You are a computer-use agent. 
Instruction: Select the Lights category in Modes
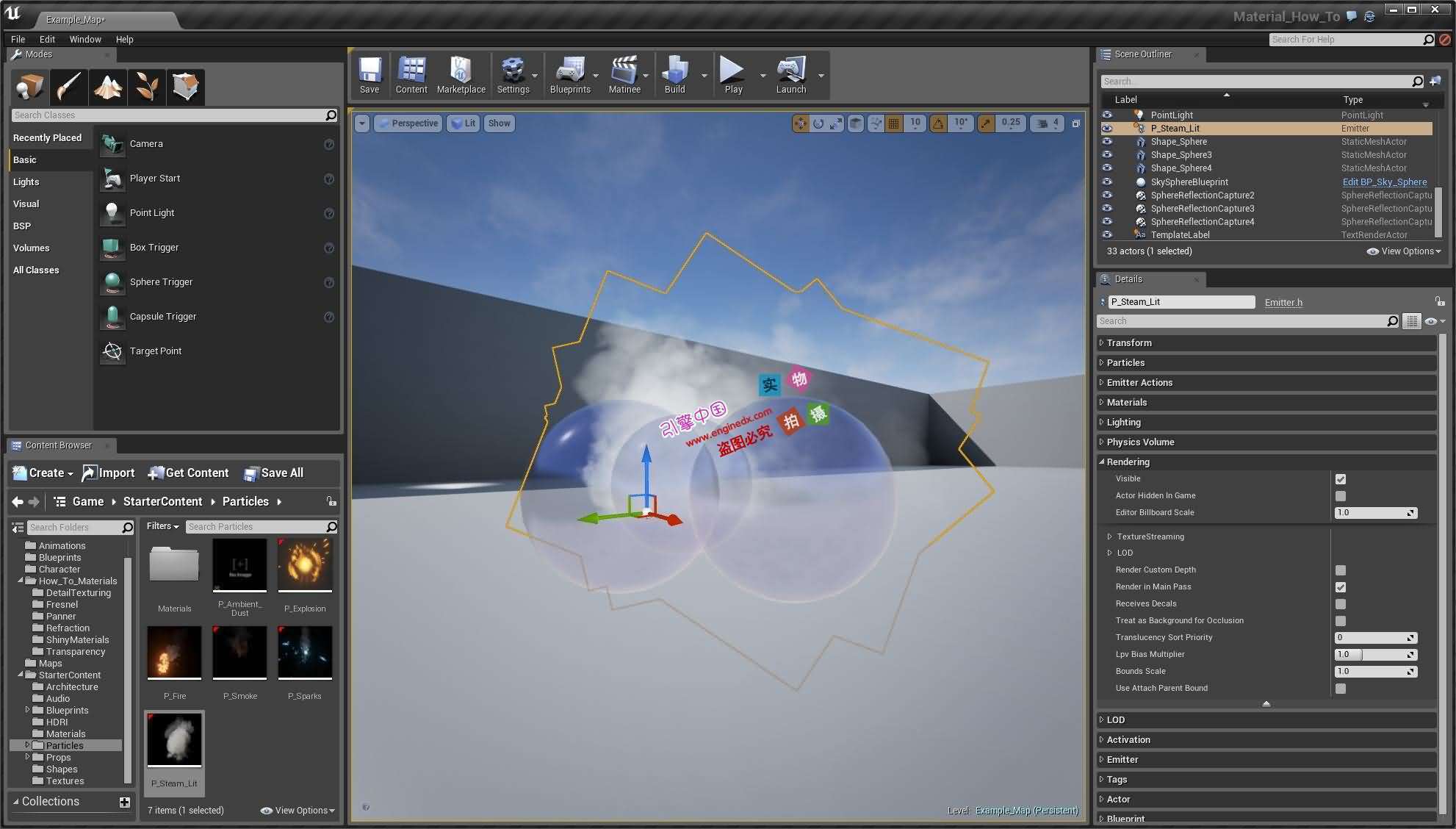pos(26,182)
